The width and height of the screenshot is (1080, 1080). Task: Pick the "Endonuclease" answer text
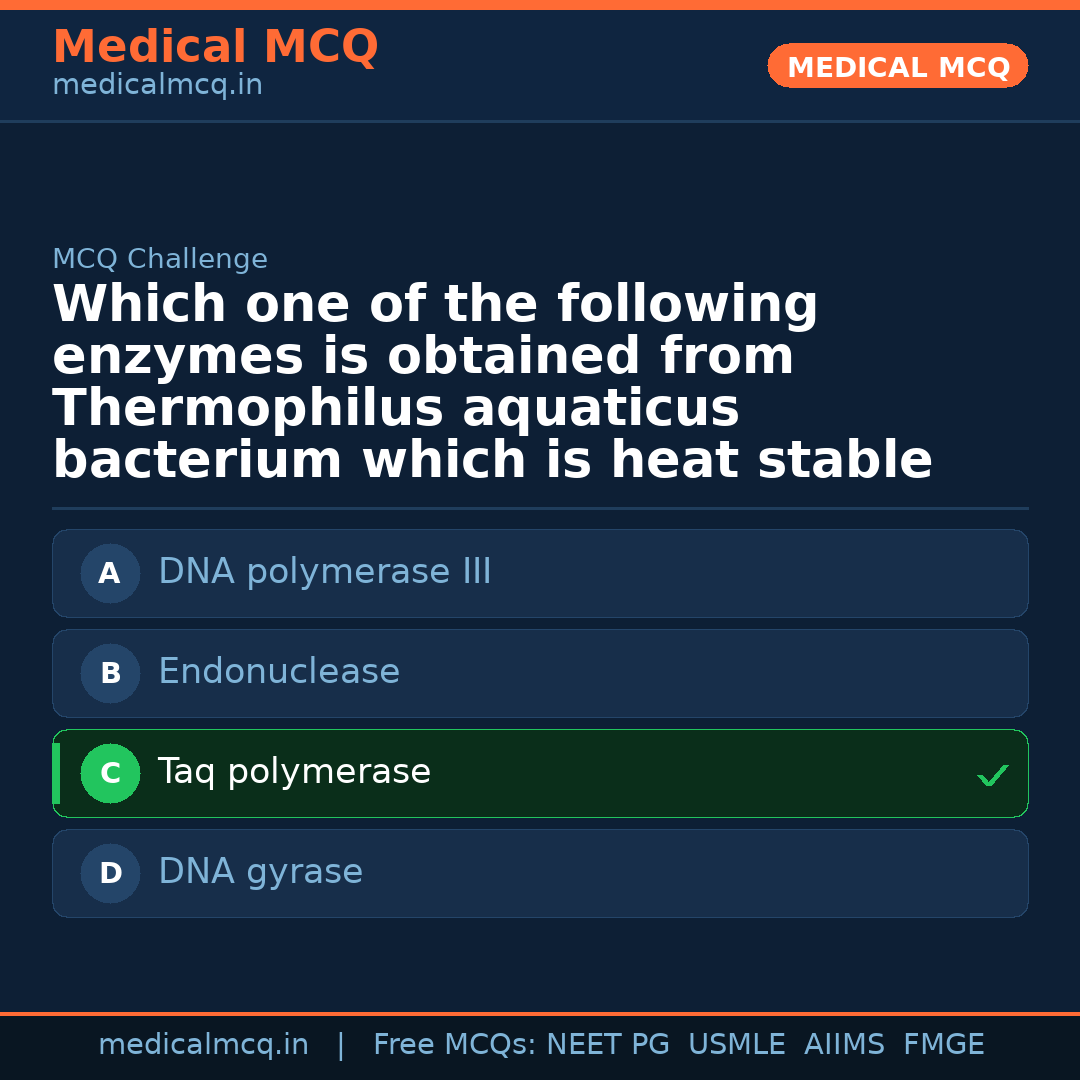click(x=279, y=672)
